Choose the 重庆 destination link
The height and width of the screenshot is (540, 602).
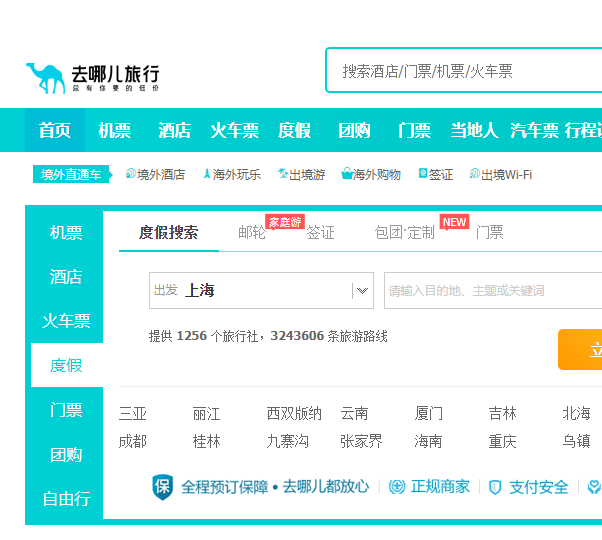pyautogui.click(x=503, y=441)
